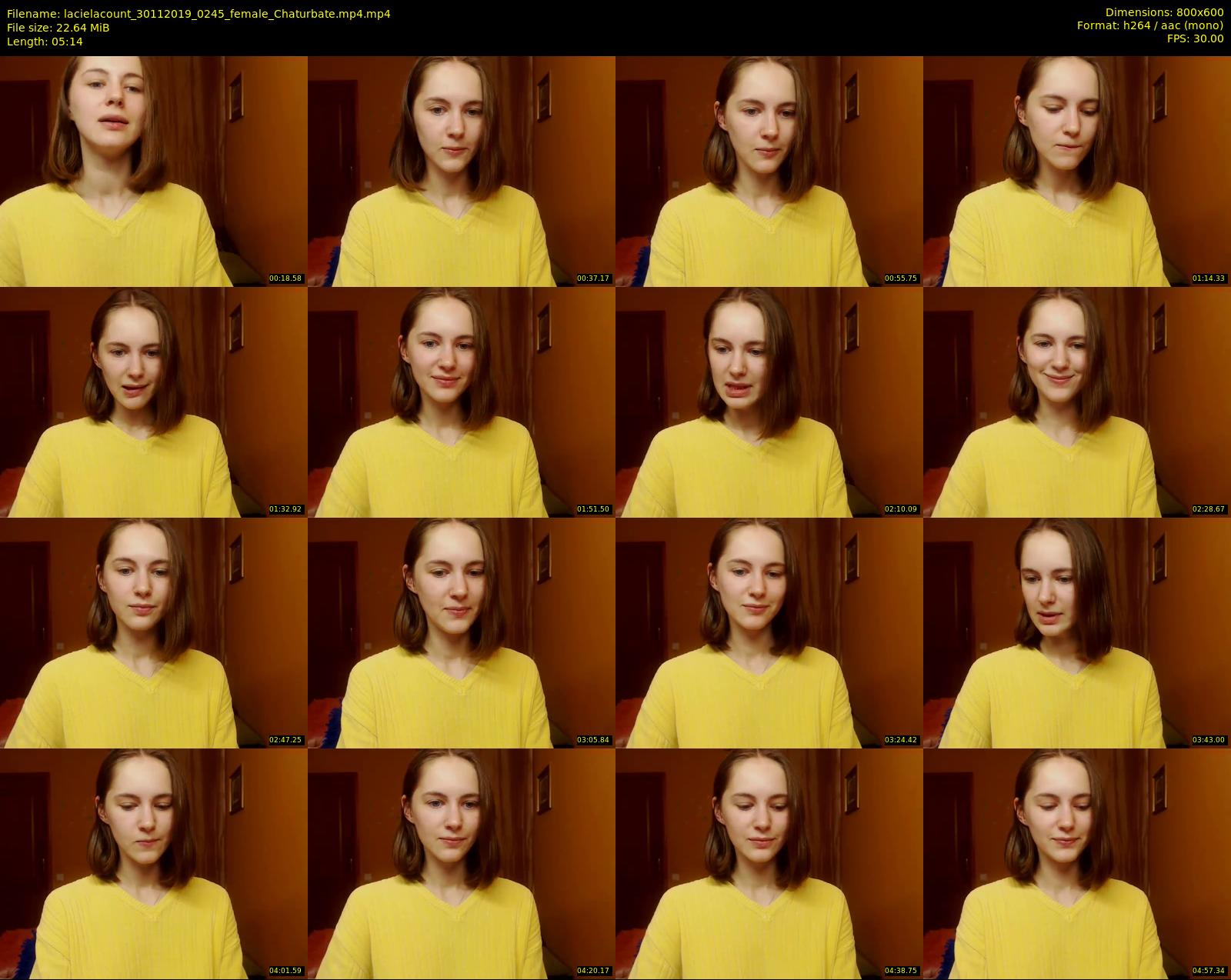
Task: Click the 'File size: 22.64 MiB' text
Action: 58,28
